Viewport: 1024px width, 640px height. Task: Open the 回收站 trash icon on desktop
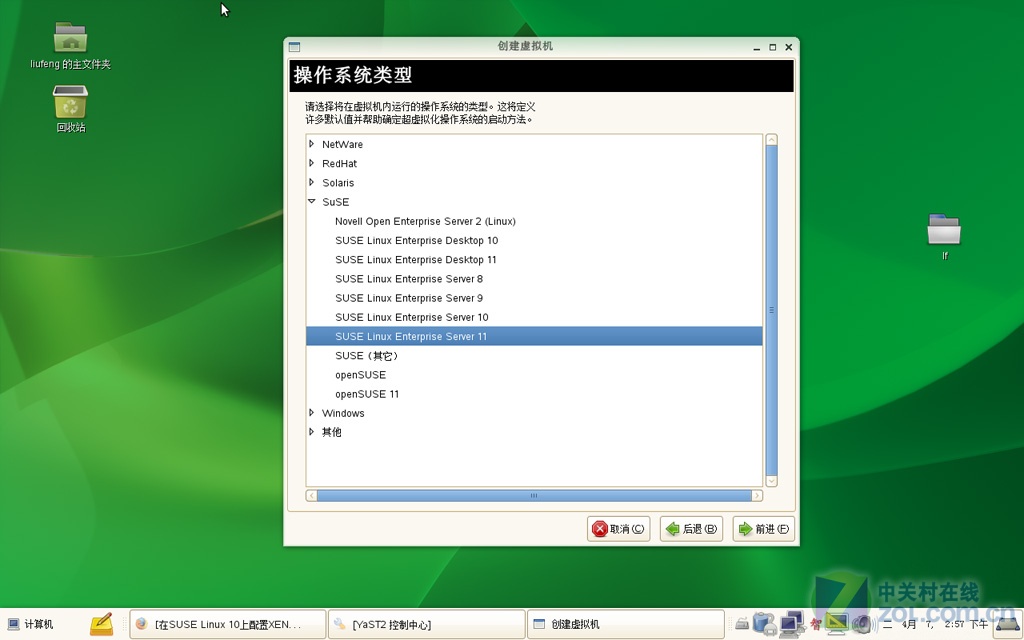click(x=70, y=109)
